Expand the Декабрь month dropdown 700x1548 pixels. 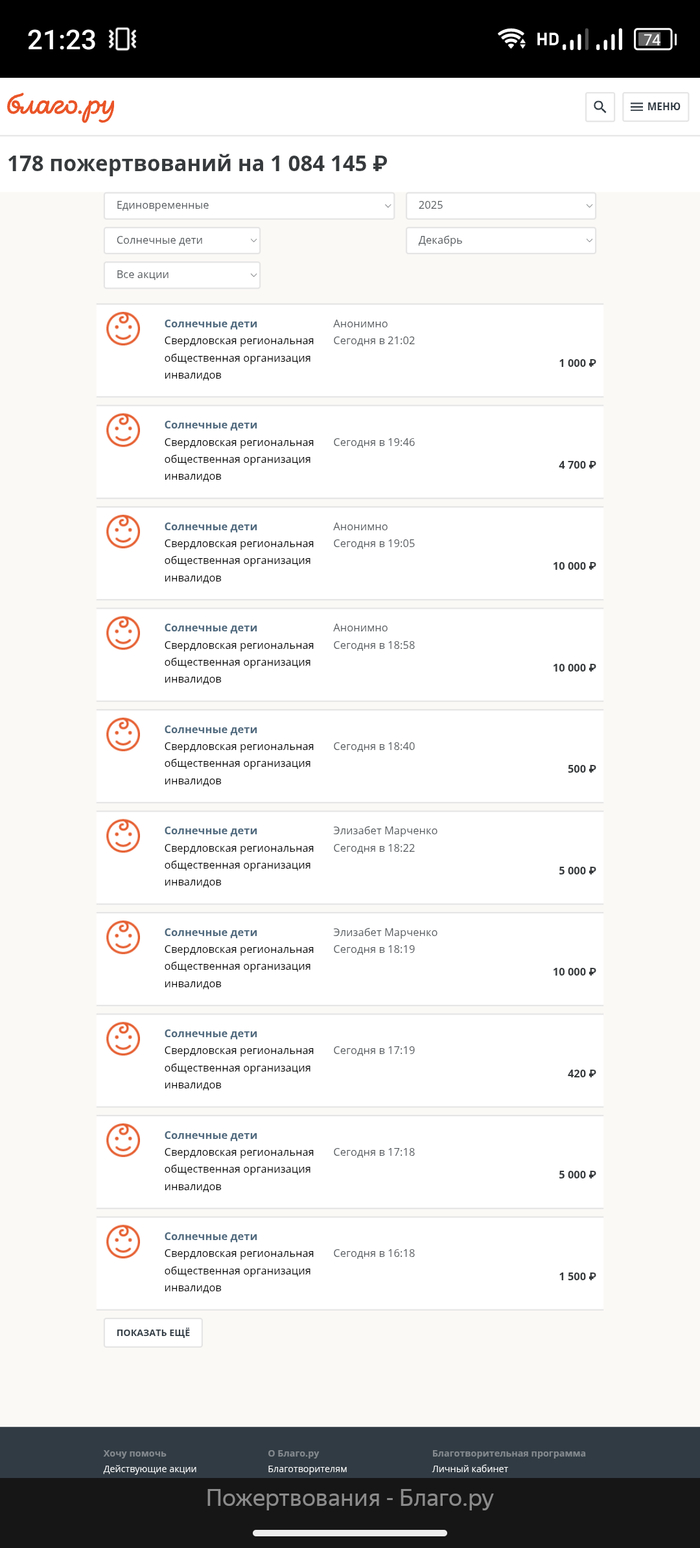click(x=500, y=240)
